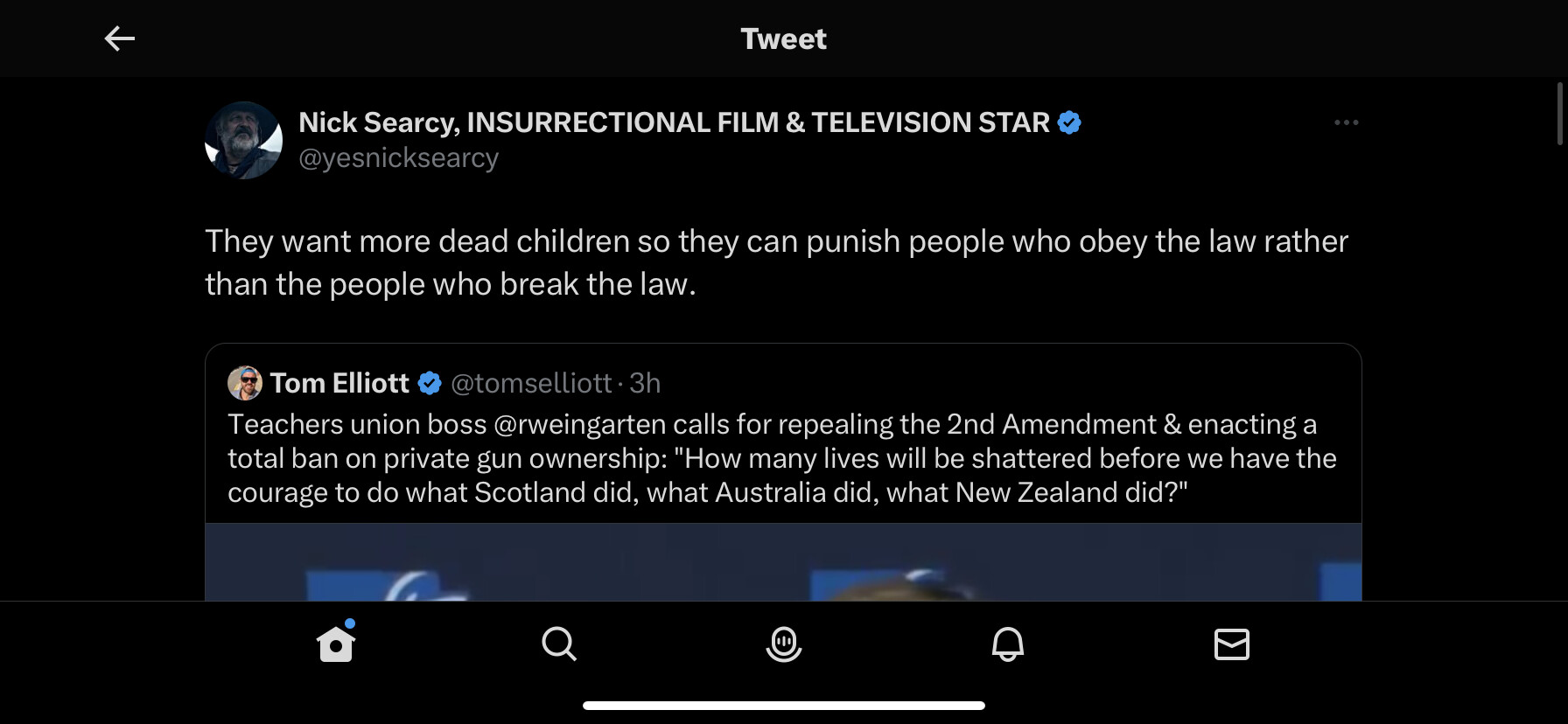Open the quoted tweet's video preview
The width and height of the screenshot is (1568, 724).
pyautogui.click(x=783, y=562)
